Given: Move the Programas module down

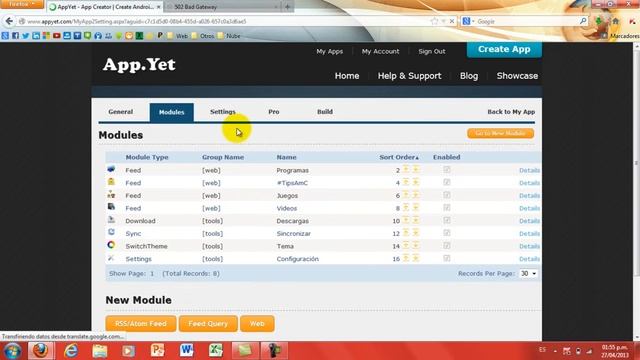Looking at the screenshot, I should click(416, 169).
